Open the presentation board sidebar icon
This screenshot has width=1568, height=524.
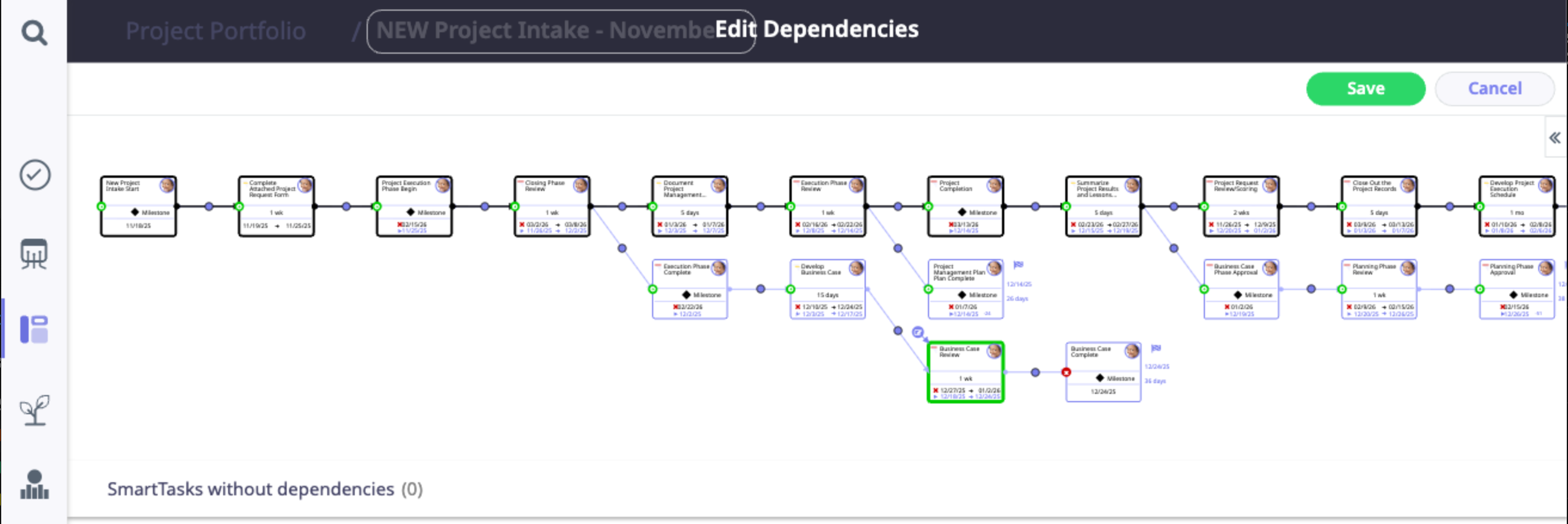34,253
